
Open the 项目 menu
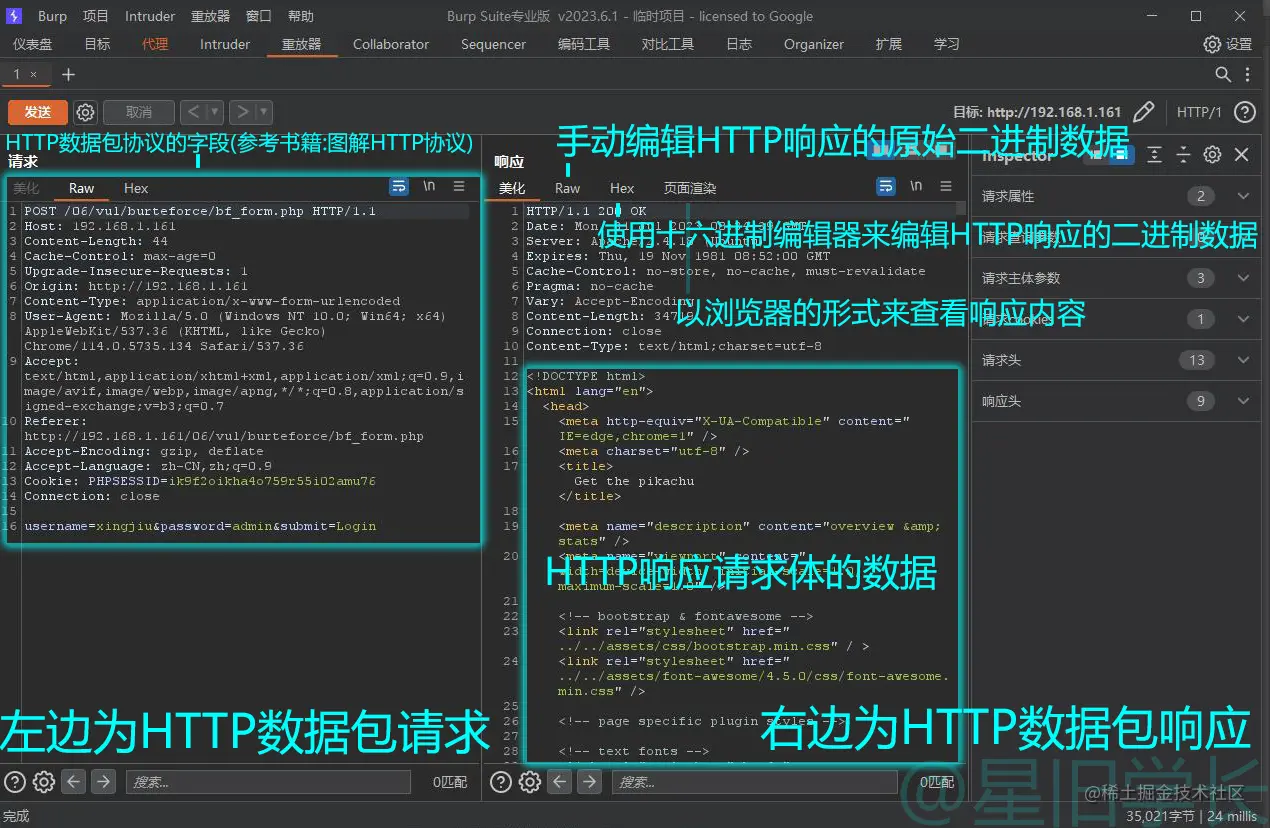coord(96,16)
